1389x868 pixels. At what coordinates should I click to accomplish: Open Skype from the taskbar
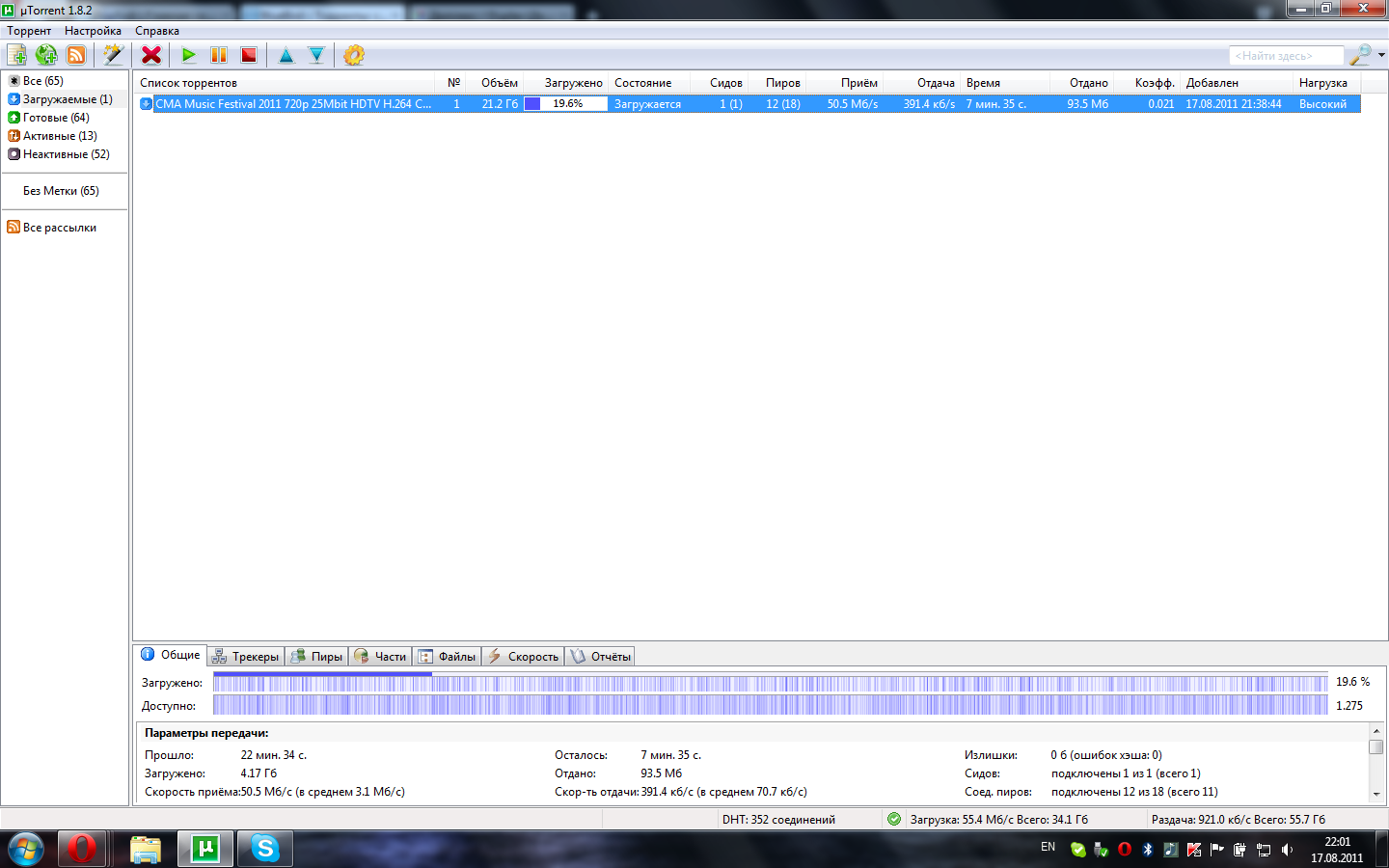pos(264,850)
